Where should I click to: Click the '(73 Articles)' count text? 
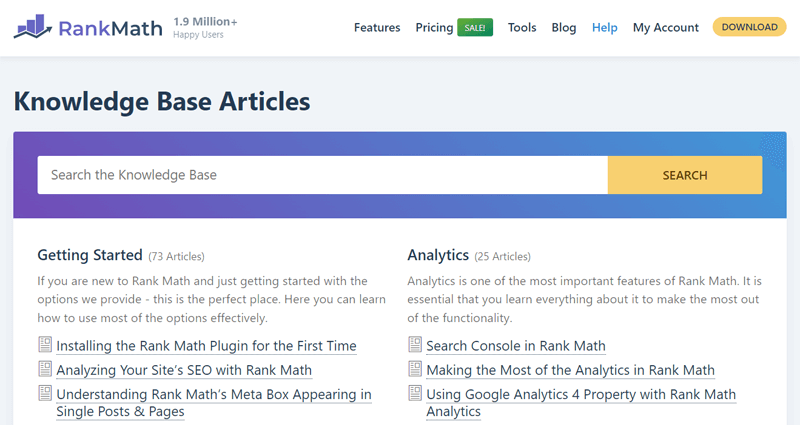[177, 256]
